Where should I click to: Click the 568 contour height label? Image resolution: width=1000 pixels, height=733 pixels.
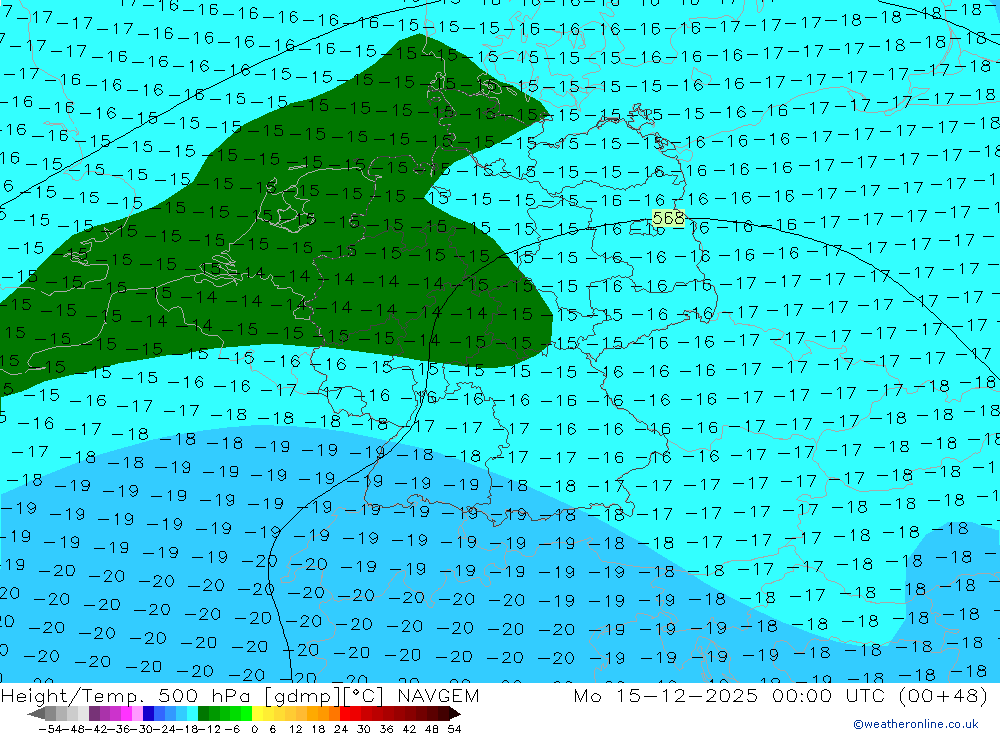[x=667, y=218]
